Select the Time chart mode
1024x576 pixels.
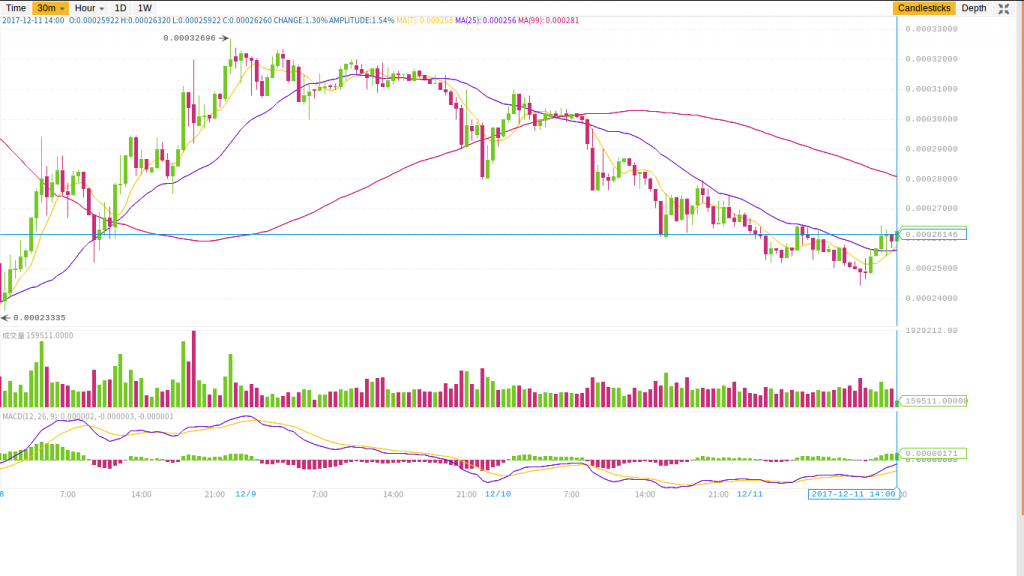coord(16,8)
